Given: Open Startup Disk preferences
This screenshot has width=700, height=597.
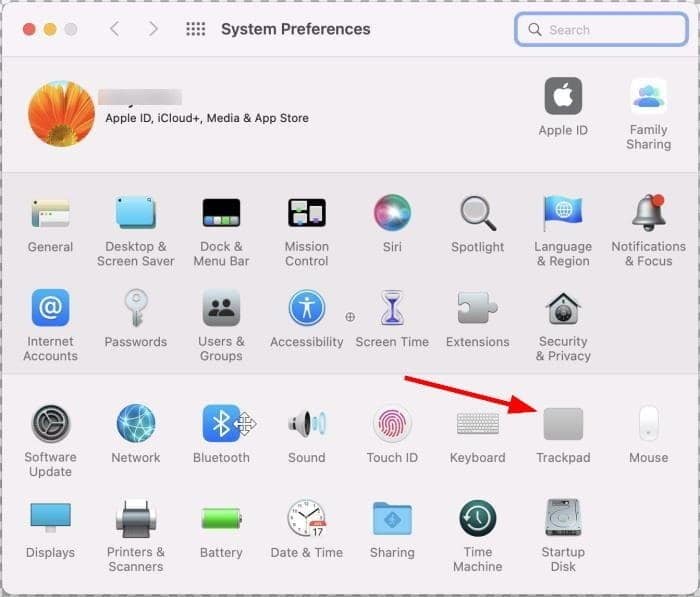Looking at the screenshot, I should (x=563, y=519).
